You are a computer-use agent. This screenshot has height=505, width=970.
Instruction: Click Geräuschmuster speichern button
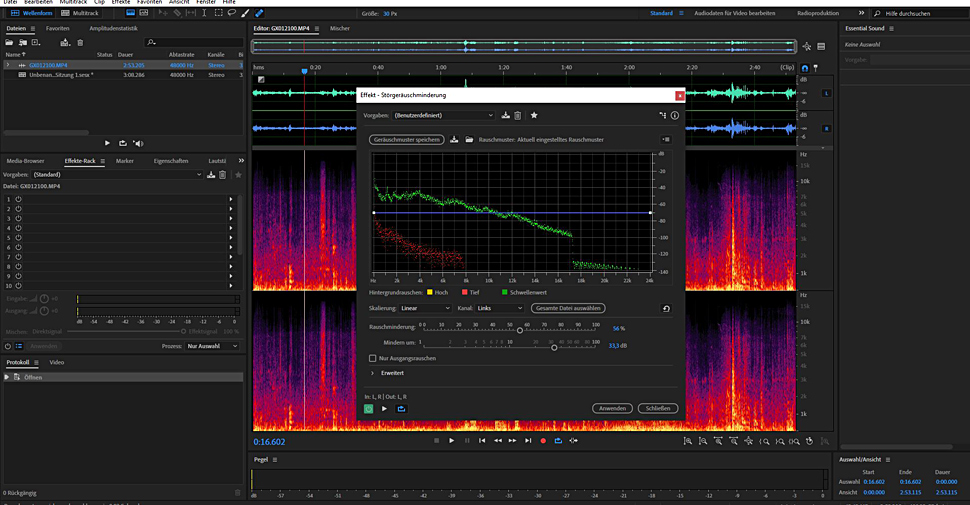point(406,140)
